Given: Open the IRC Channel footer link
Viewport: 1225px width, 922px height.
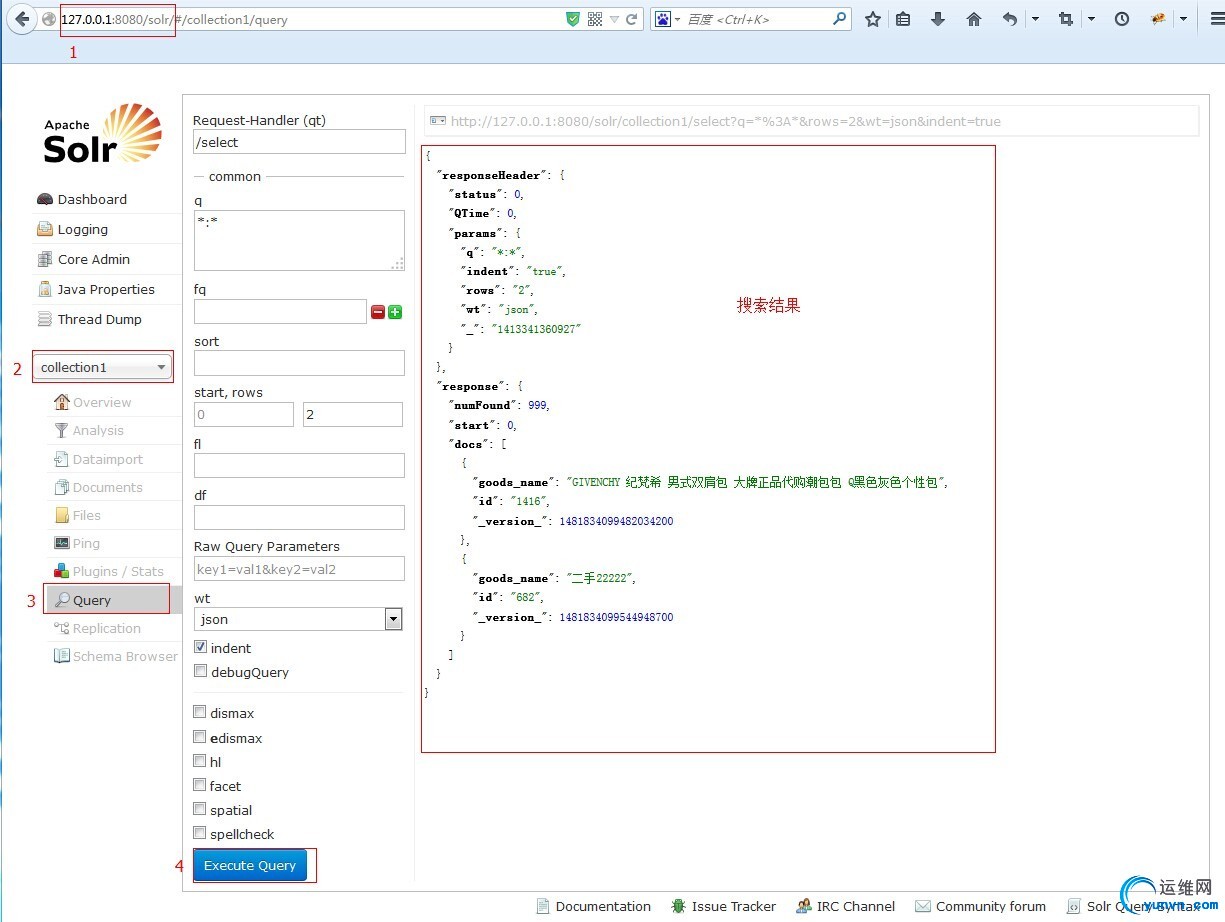Looking at the screenshot, I should point(855,906).
